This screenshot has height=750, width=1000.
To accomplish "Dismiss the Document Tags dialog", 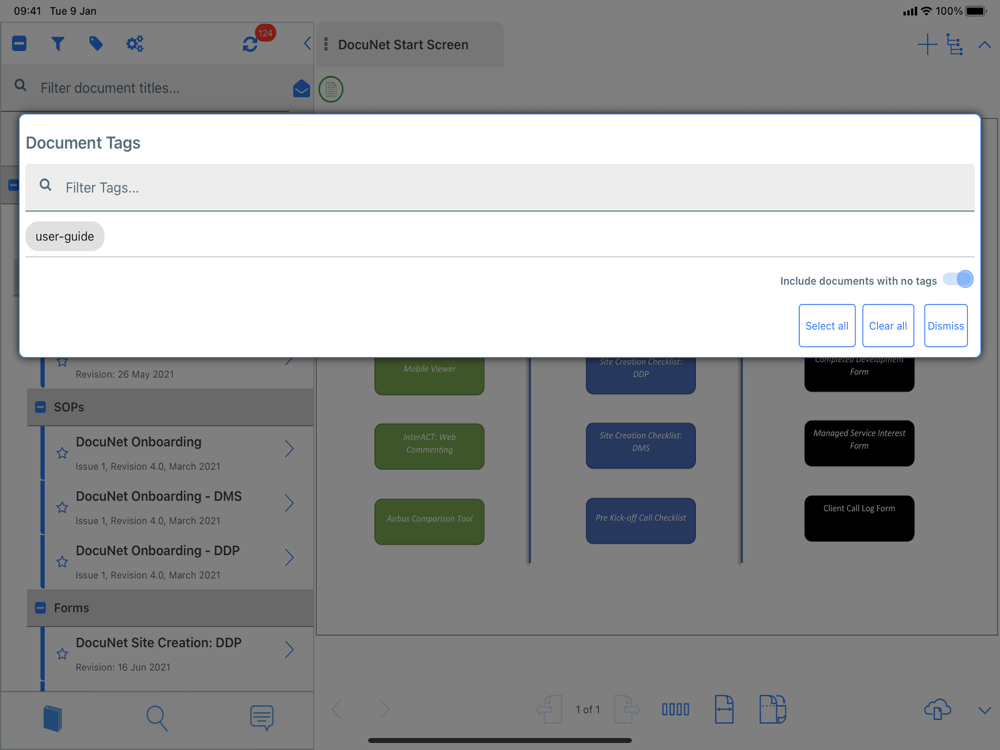I will coord(946,325).
